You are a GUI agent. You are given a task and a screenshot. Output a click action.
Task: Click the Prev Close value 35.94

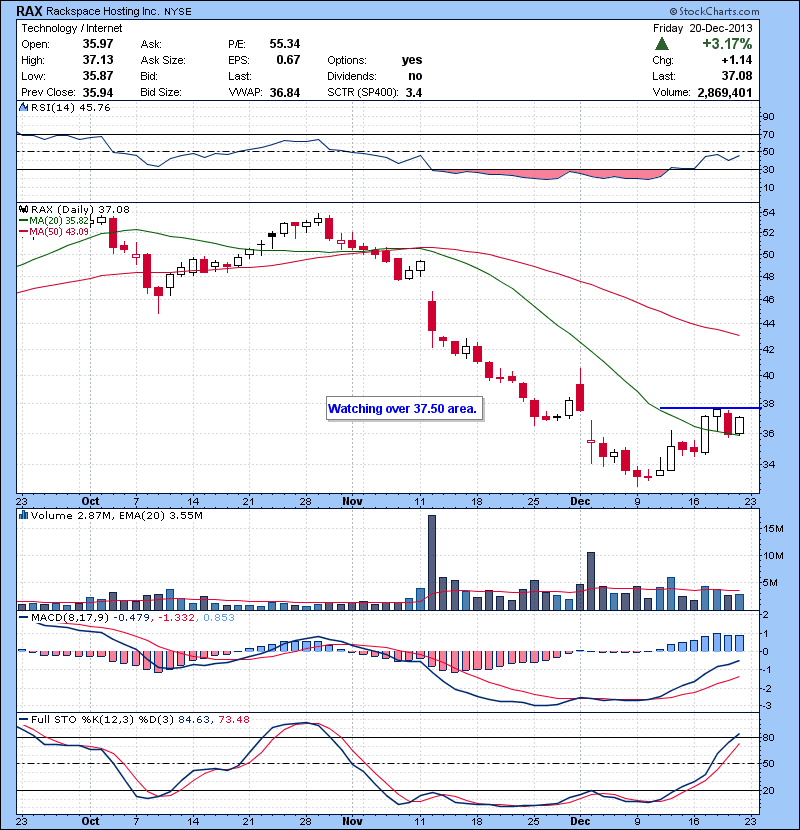click(98, 92)
